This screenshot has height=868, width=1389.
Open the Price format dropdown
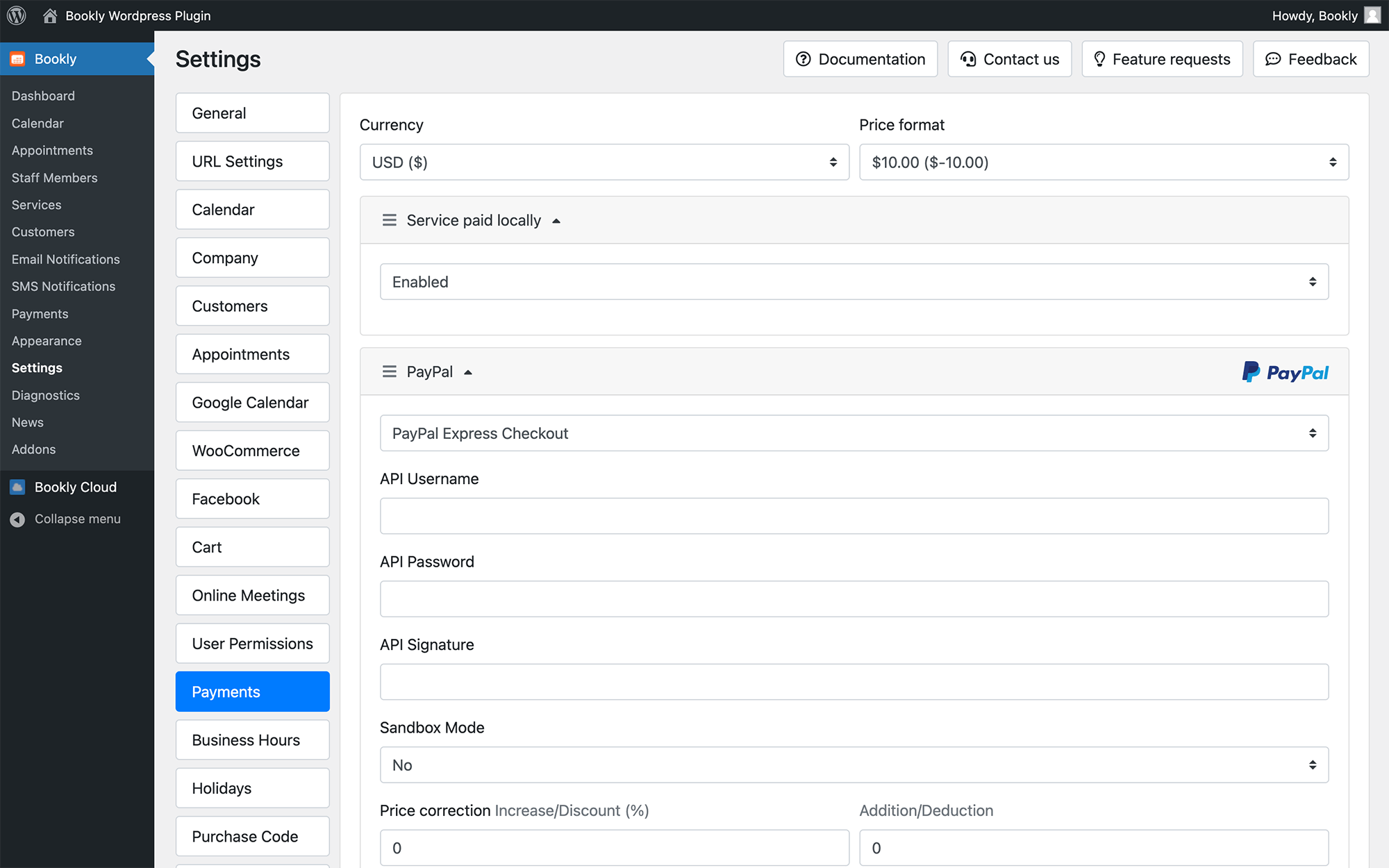[x=1104, y=162]
